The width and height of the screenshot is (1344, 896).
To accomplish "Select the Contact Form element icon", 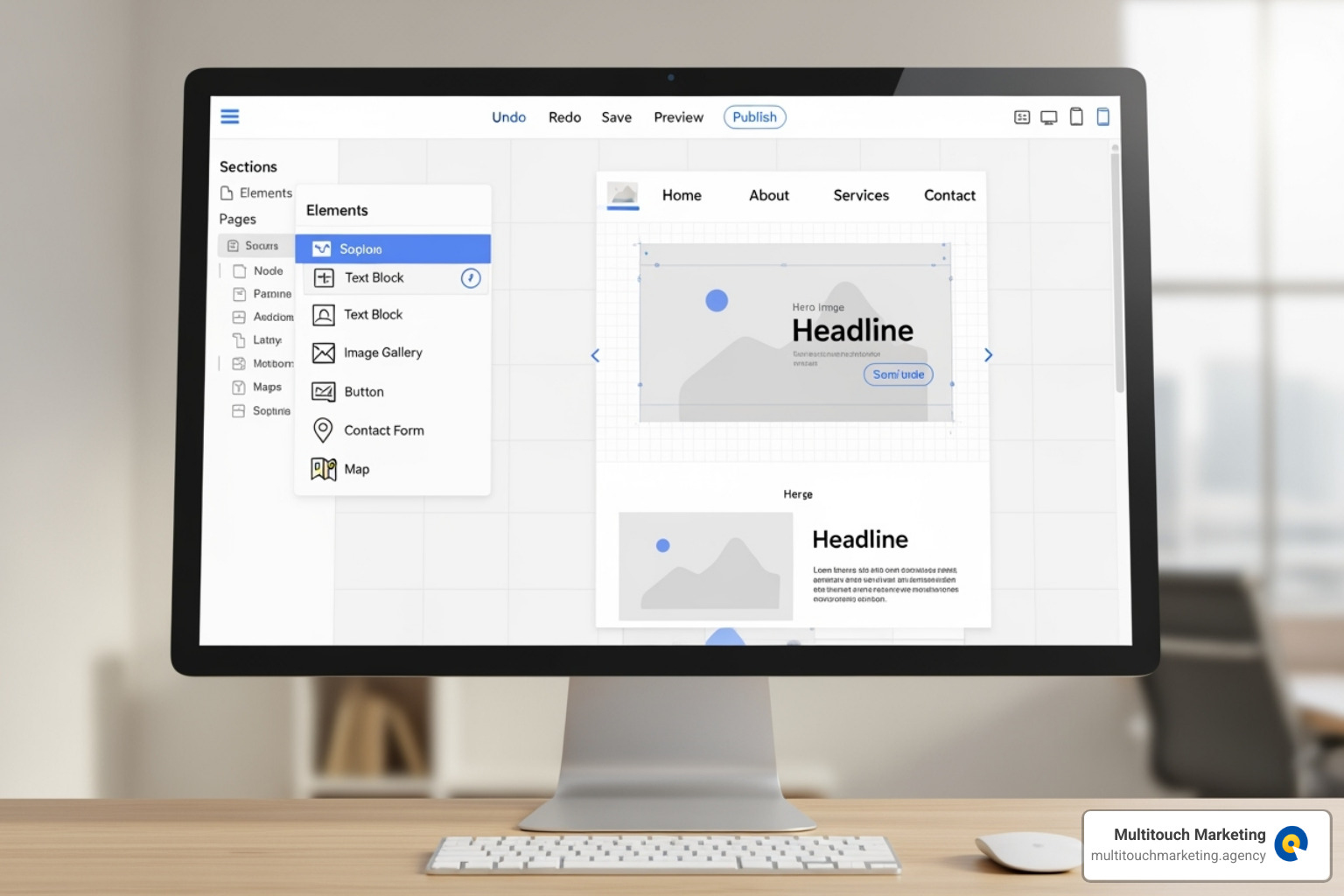I will (x=323, y=430).
